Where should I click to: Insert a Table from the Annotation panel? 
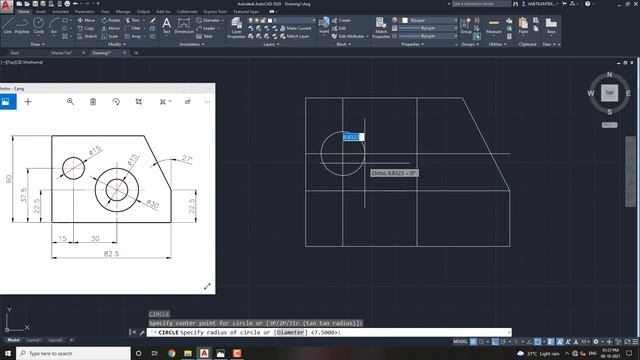click(204, 36)
